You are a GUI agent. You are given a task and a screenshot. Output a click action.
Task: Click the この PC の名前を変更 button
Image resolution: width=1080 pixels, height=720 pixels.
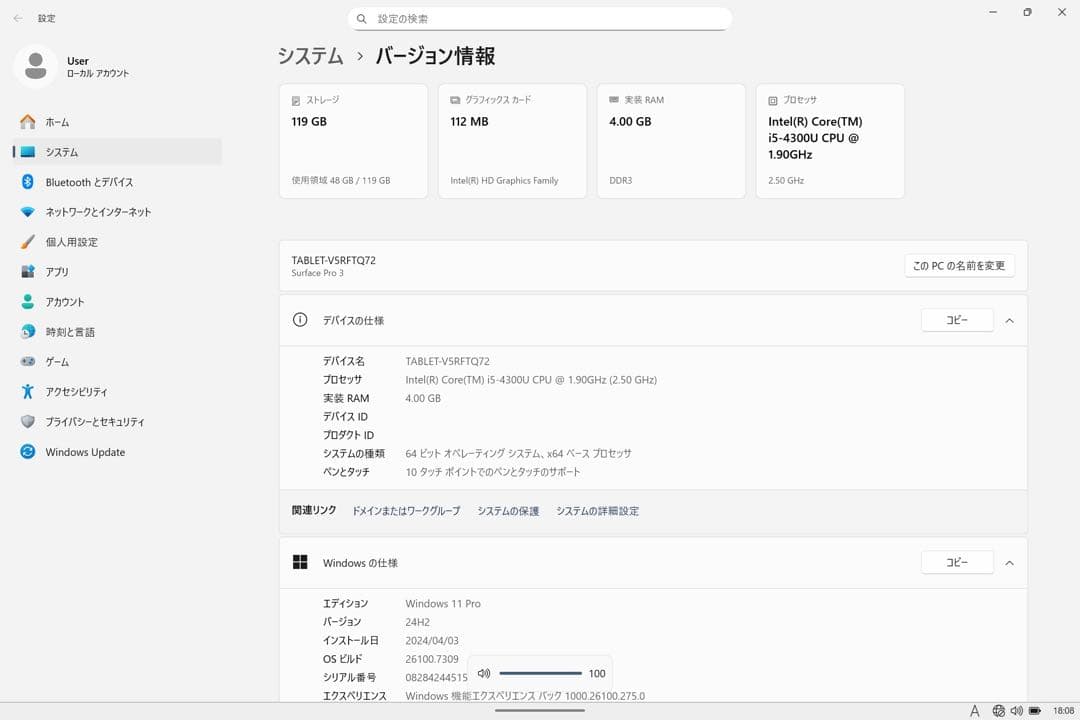point(958,265)
